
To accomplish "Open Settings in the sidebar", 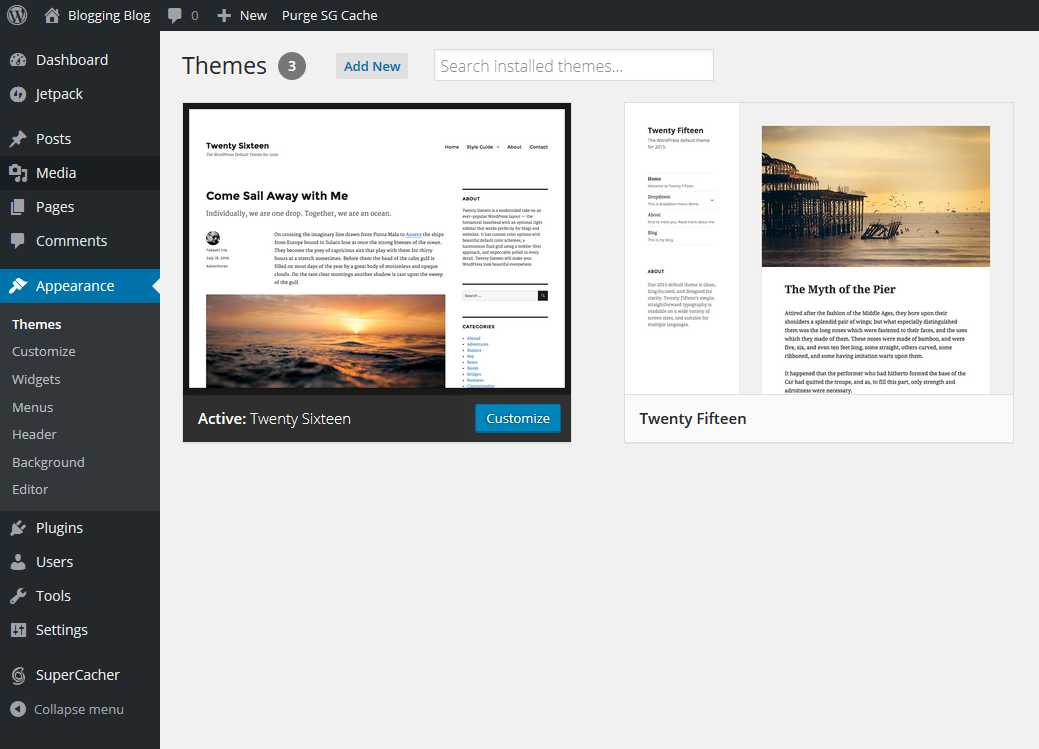I will coord(62,630).
